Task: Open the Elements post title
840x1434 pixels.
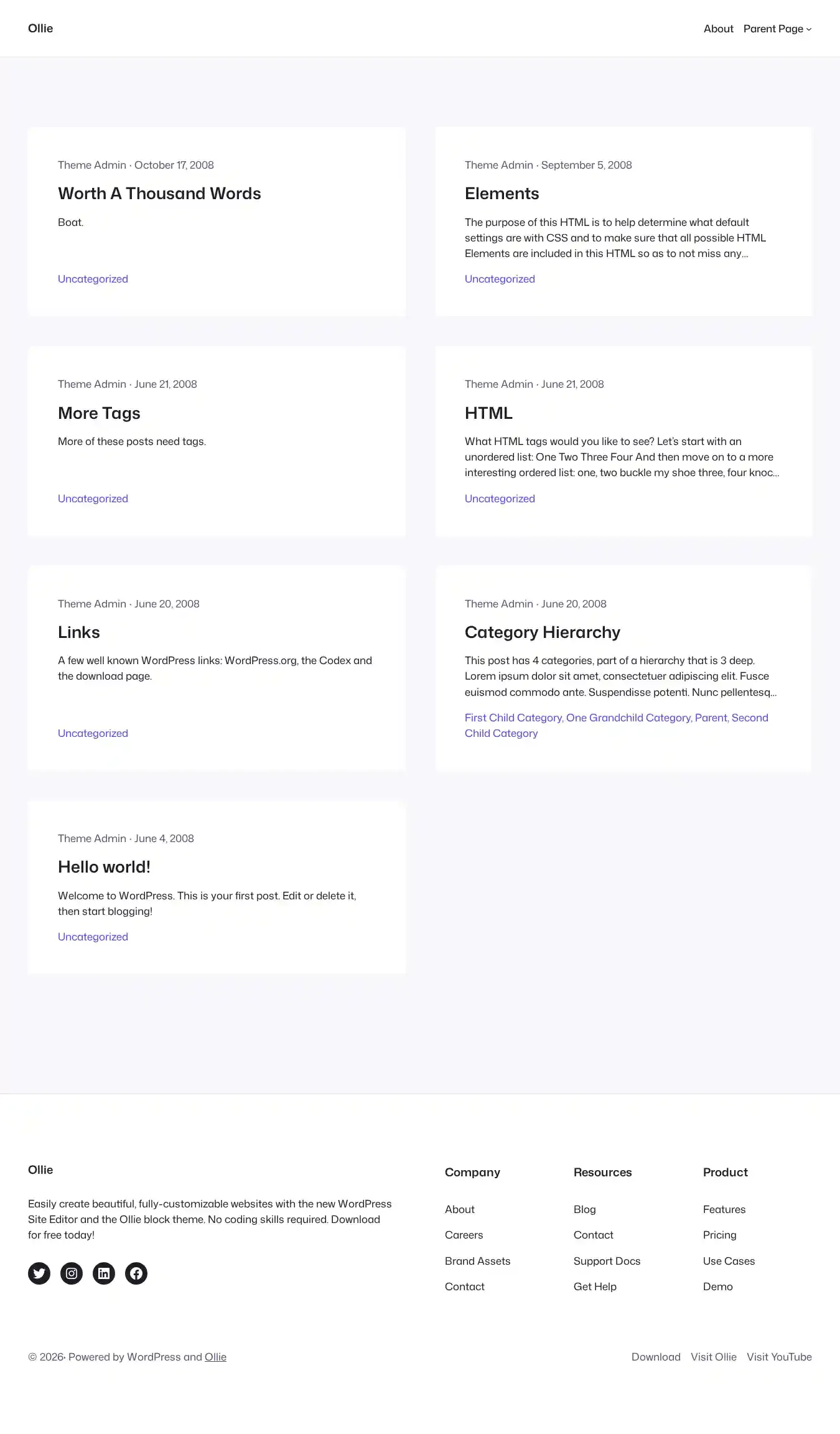Action: [x=502, y=194]
